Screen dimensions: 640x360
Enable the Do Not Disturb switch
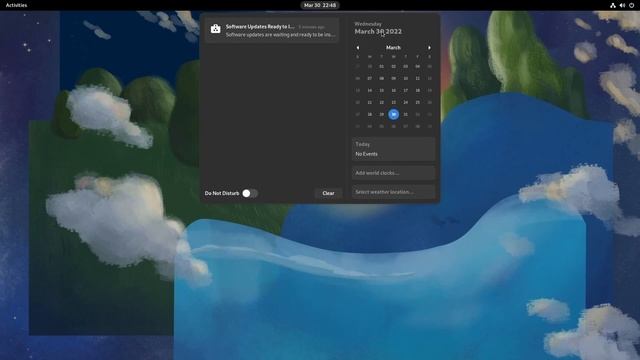coord(250,193)
